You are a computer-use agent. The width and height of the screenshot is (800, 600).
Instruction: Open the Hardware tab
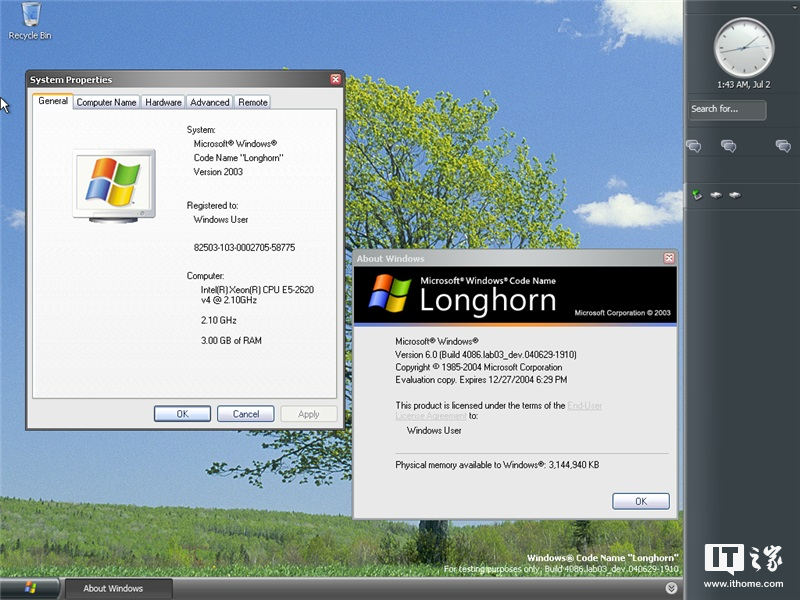click(163, 102)
